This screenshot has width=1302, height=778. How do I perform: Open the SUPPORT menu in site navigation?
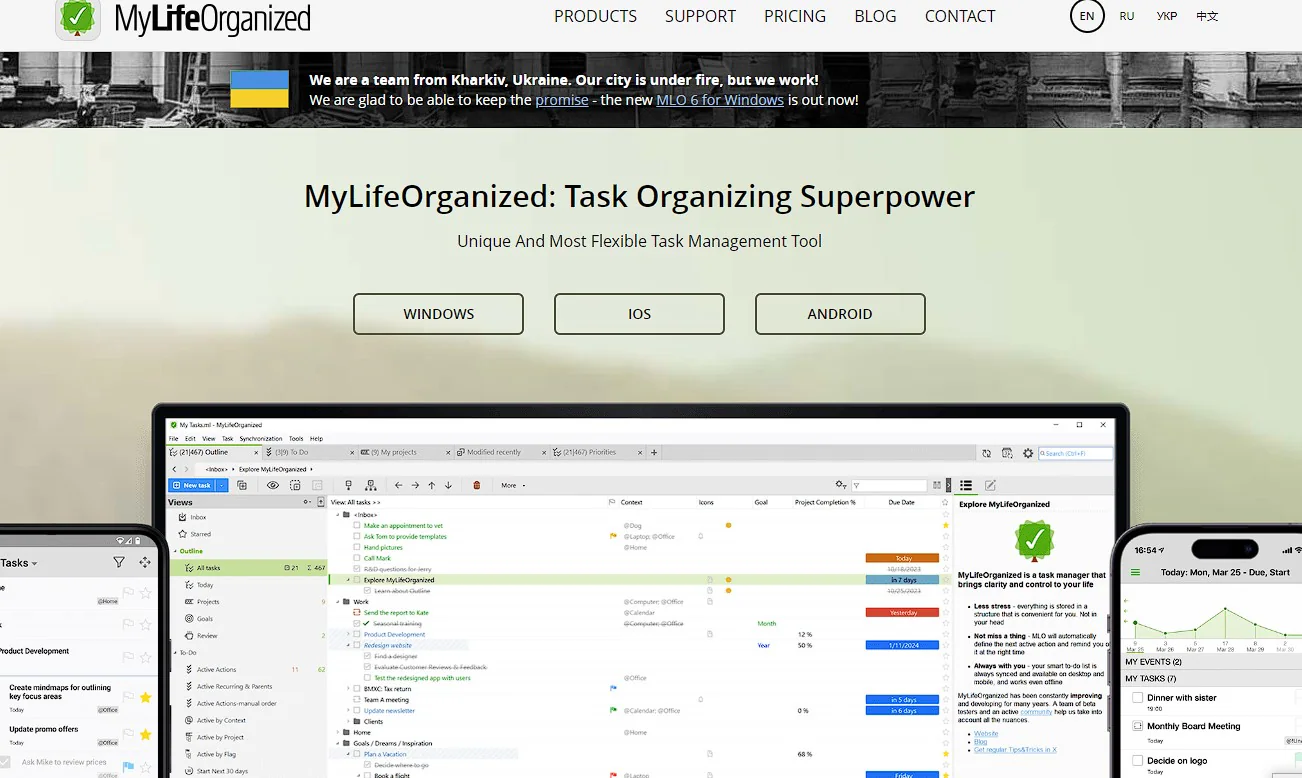700,16
